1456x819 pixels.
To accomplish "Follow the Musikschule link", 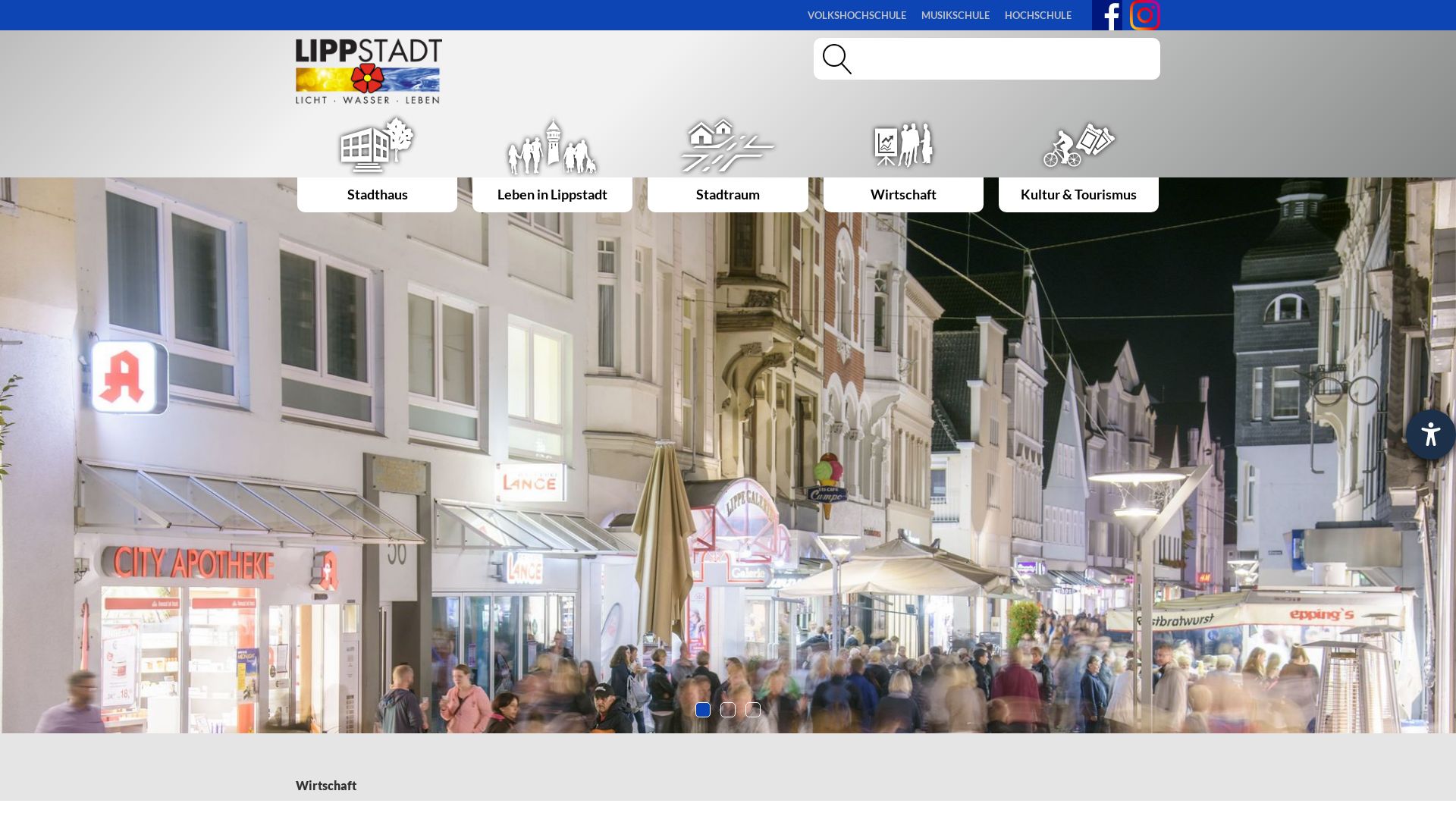I will point(955,15).
